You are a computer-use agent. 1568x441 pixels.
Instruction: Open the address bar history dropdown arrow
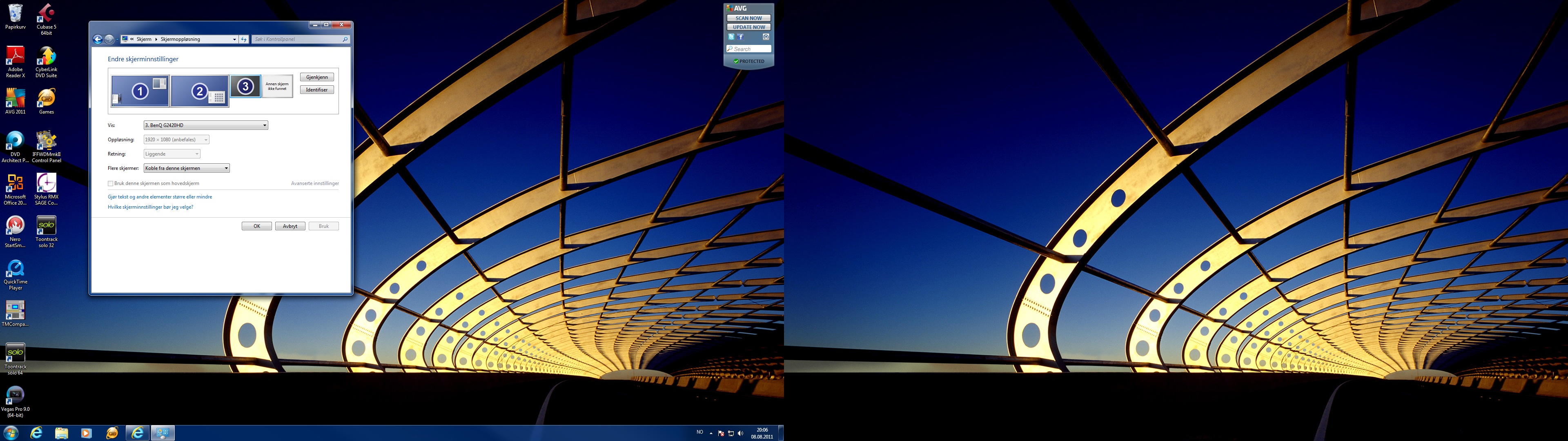234,39
